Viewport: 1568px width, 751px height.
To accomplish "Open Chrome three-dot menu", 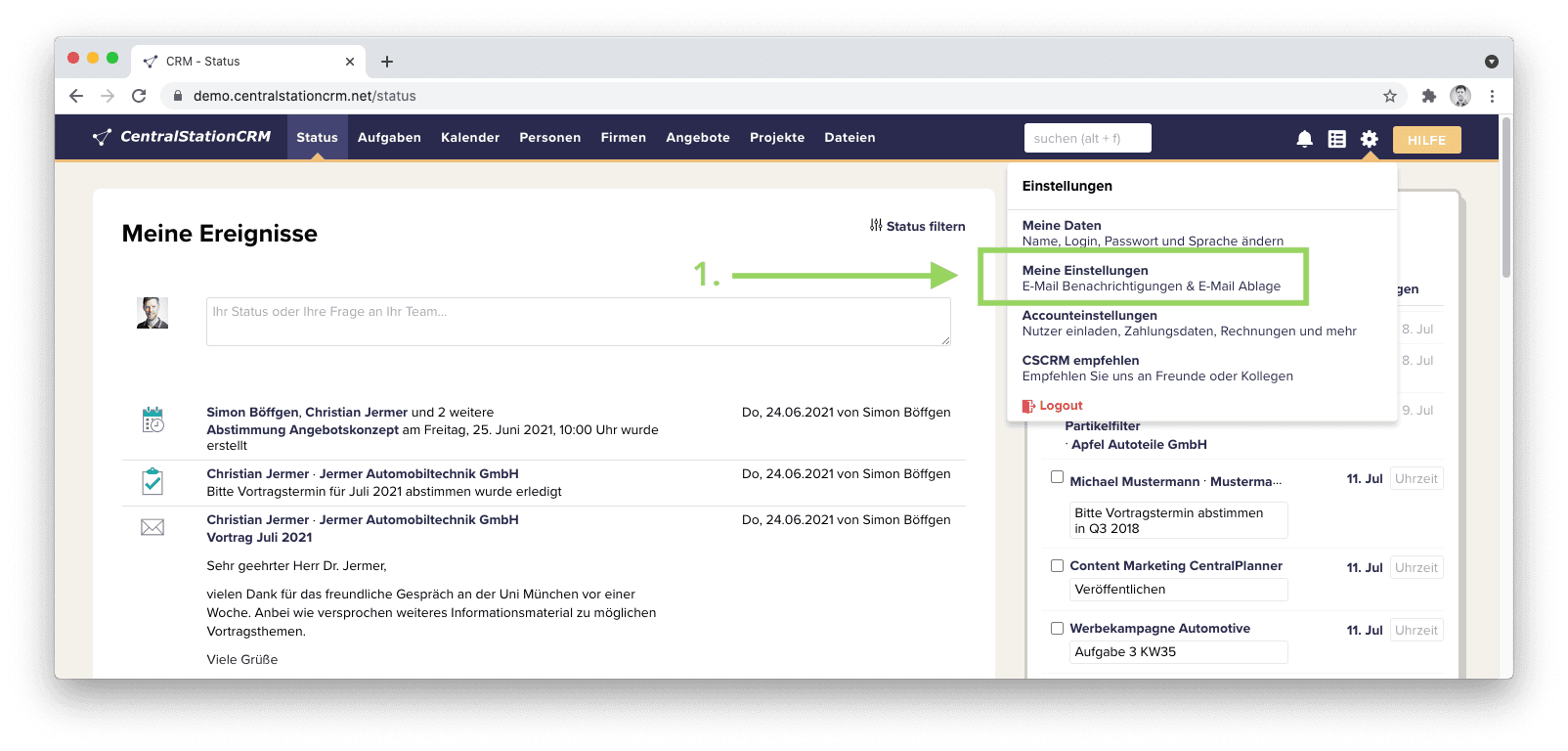I will [1492, 96].
